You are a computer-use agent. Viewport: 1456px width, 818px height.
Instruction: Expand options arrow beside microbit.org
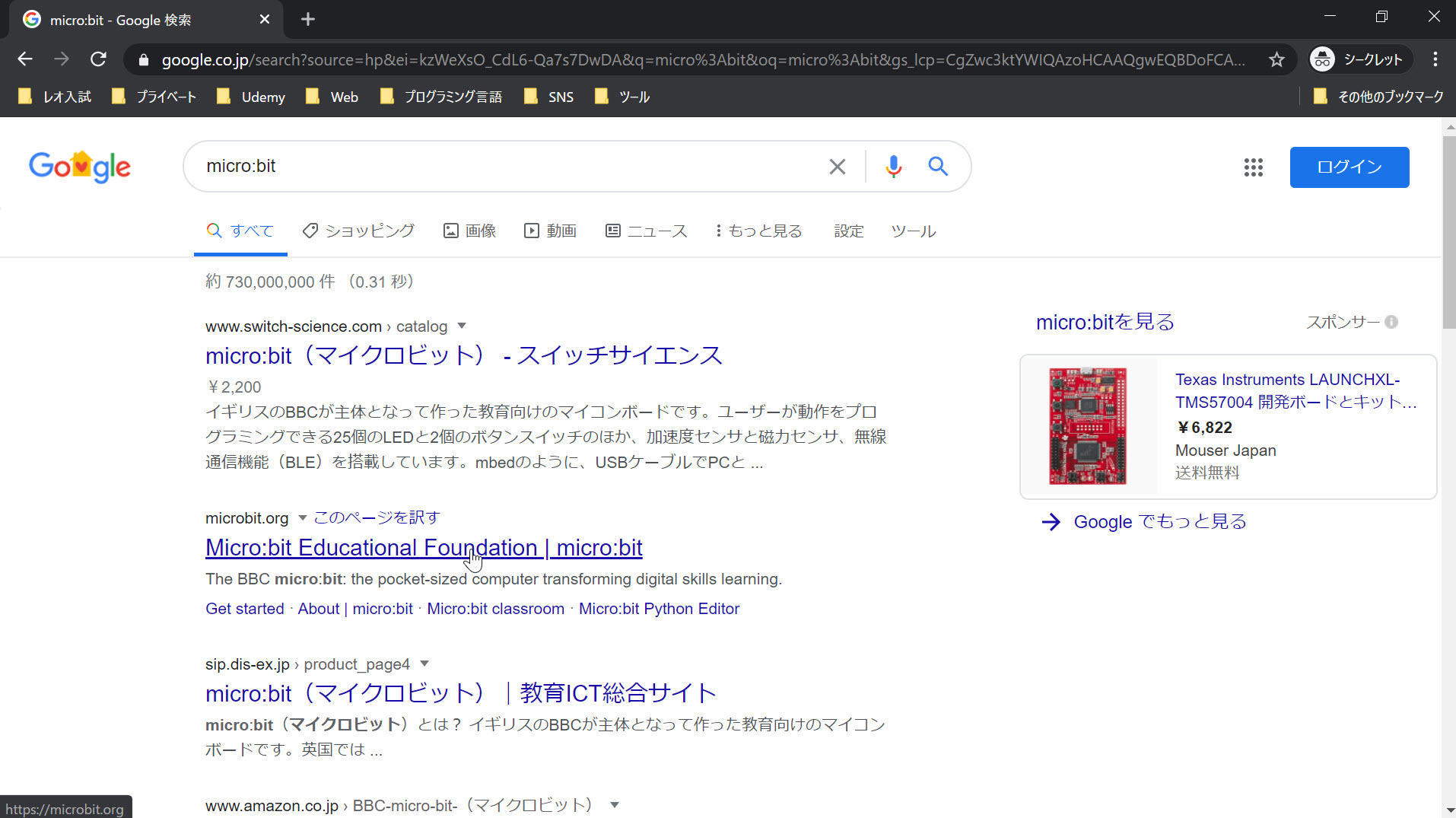[302, 517]
